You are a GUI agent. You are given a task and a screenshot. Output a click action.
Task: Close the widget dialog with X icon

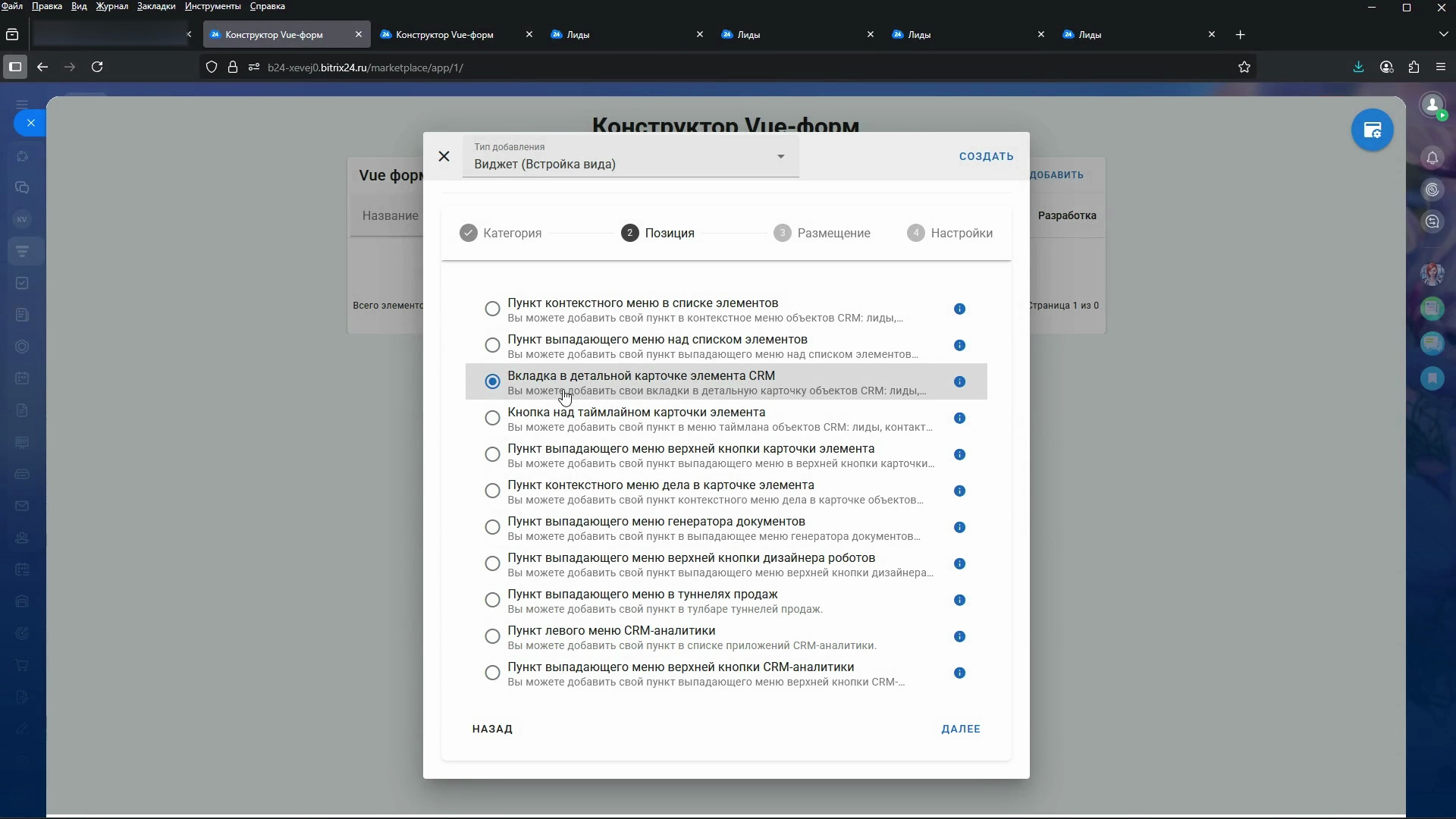coord(444,156)
